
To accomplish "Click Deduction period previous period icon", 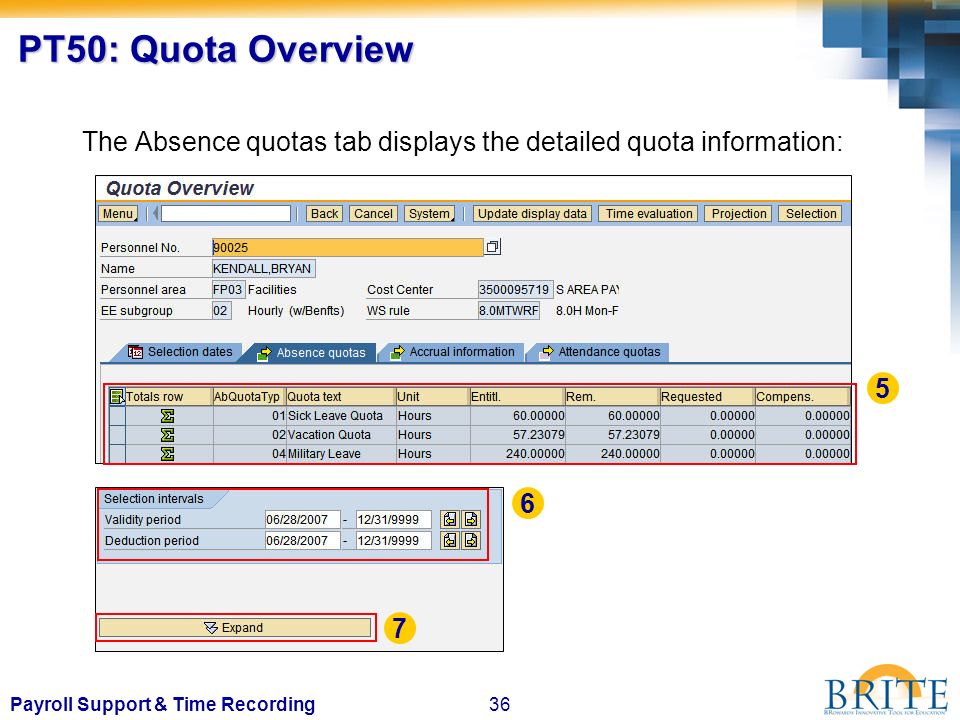I will [450, 540].
